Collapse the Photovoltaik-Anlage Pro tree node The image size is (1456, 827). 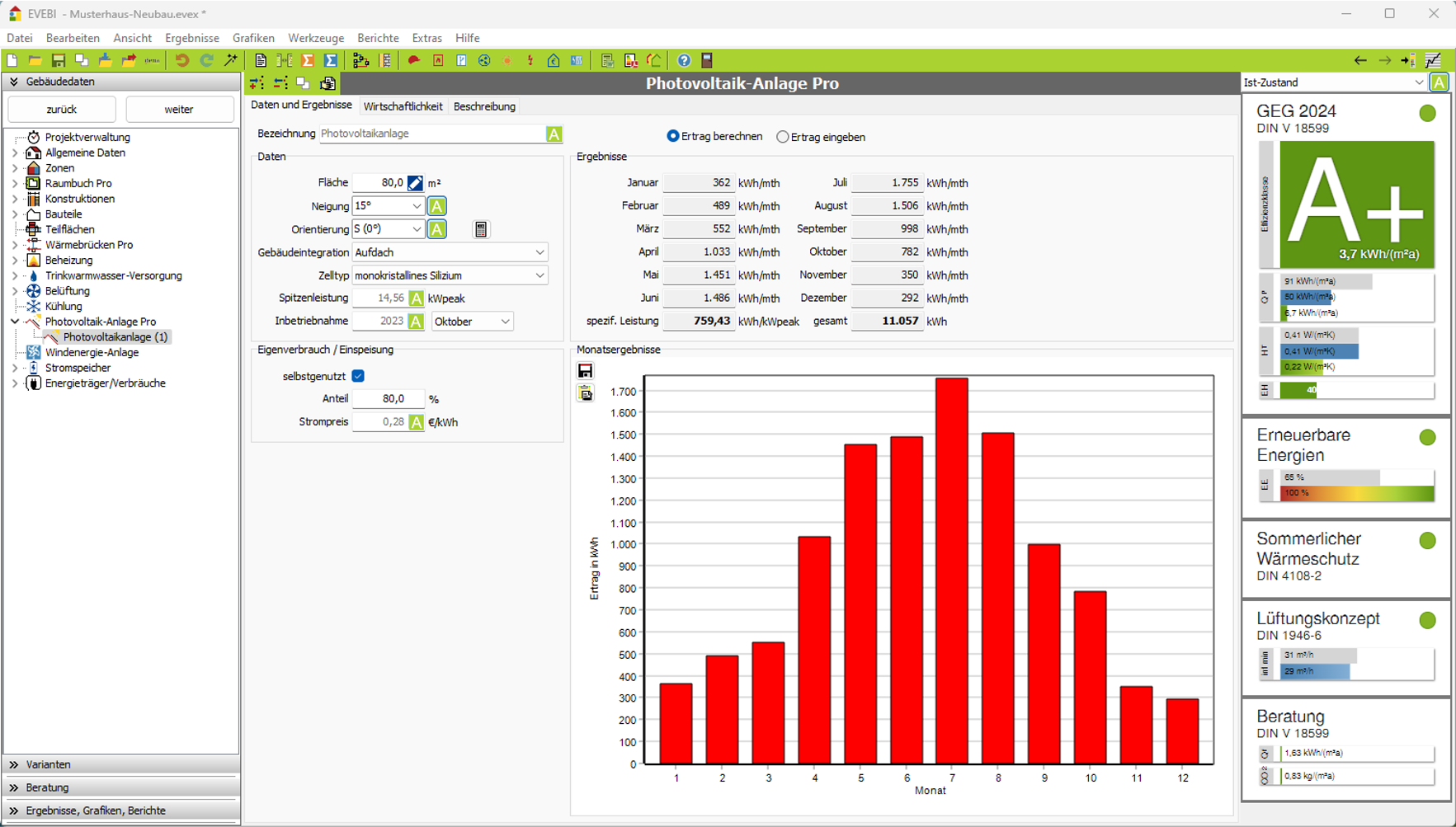click(x=15, y=322)
